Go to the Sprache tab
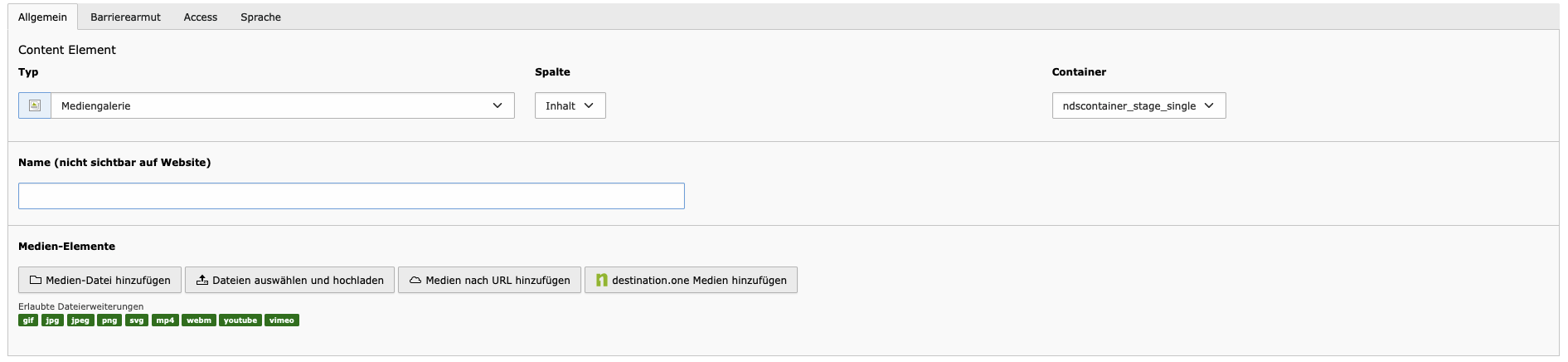1568x362 pixels. 260,17
